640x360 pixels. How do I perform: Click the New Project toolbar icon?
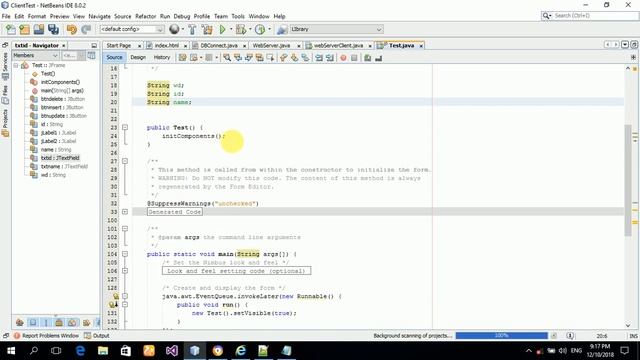pyautogui.click(x=24, y=29)
